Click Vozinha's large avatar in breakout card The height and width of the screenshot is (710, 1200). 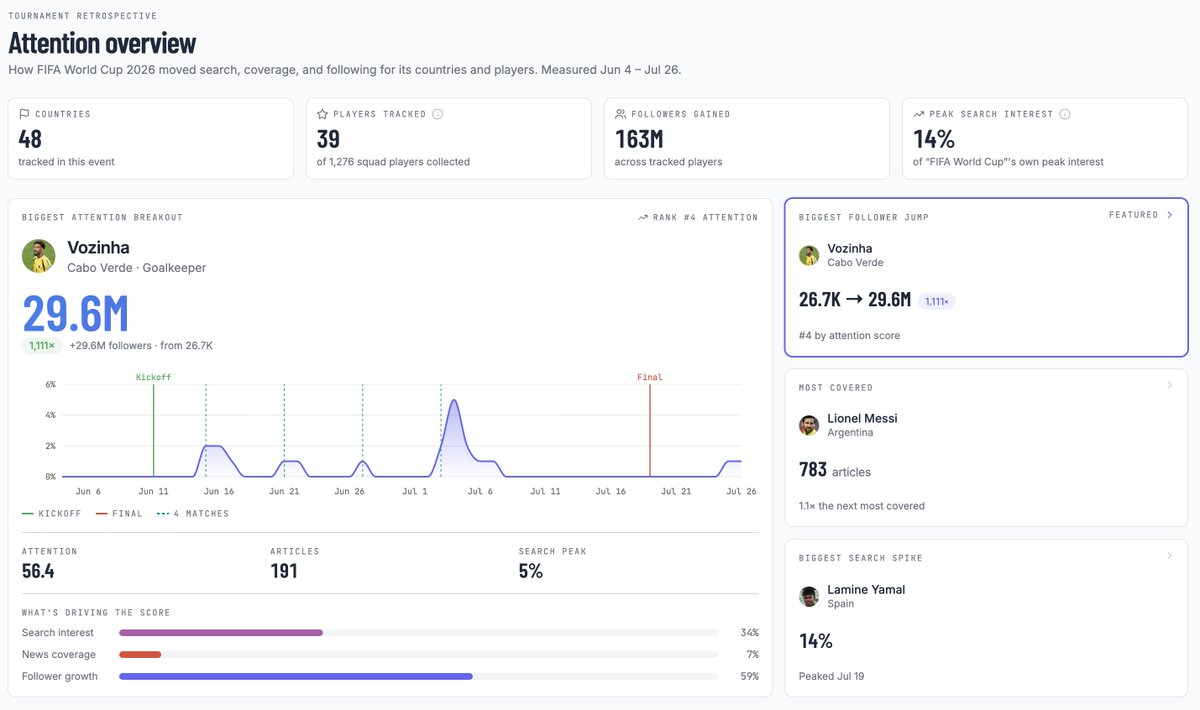(x=39, y=256)
